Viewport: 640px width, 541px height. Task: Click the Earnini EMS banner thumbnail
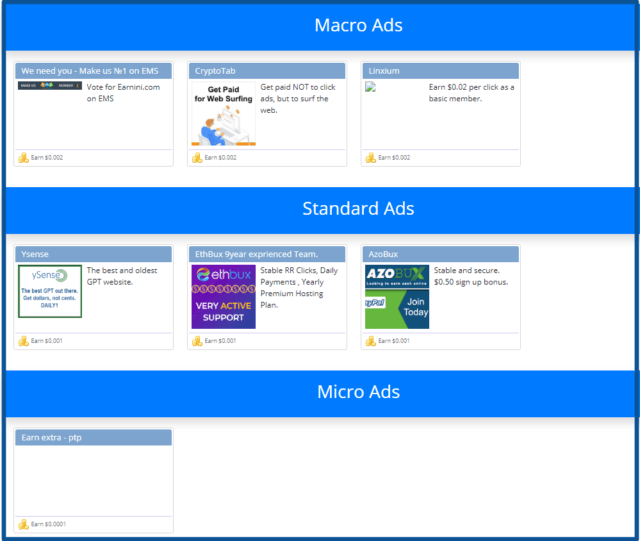50,85
